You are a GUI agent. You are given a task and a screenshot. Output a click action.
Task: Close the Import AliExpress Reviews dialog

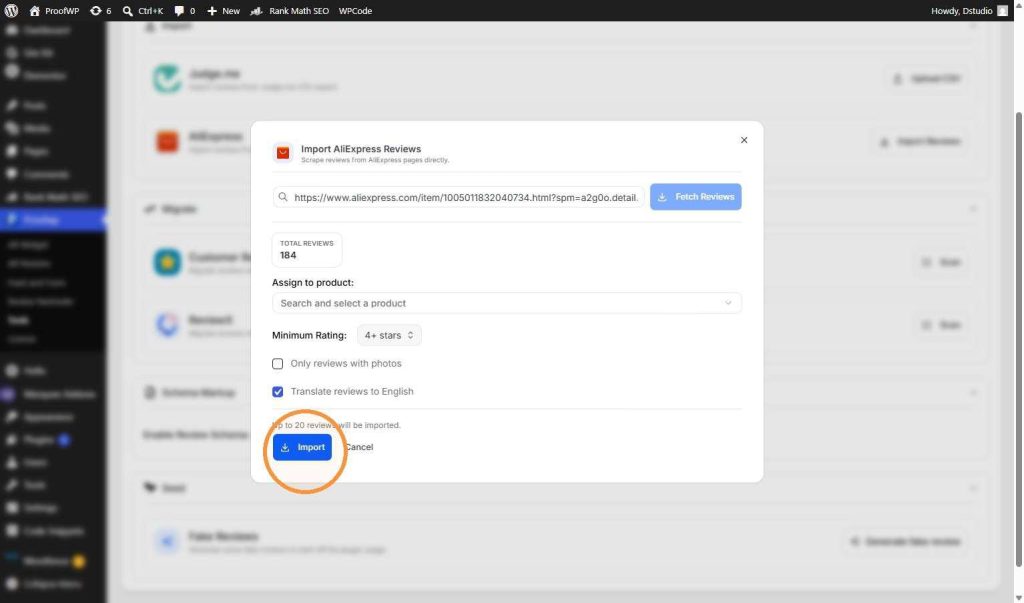pos(744,140)
